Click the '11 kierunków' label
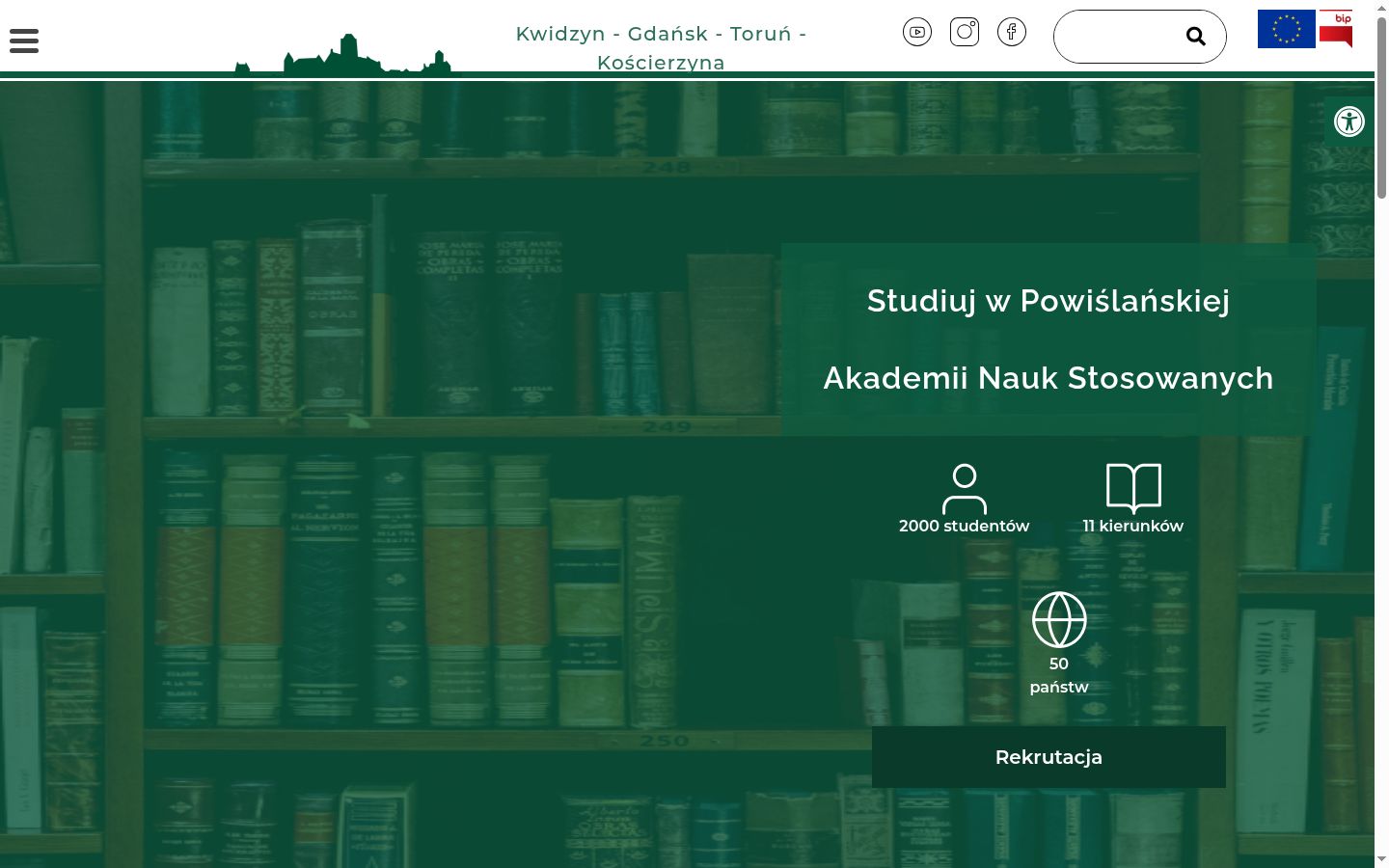 1133,526
